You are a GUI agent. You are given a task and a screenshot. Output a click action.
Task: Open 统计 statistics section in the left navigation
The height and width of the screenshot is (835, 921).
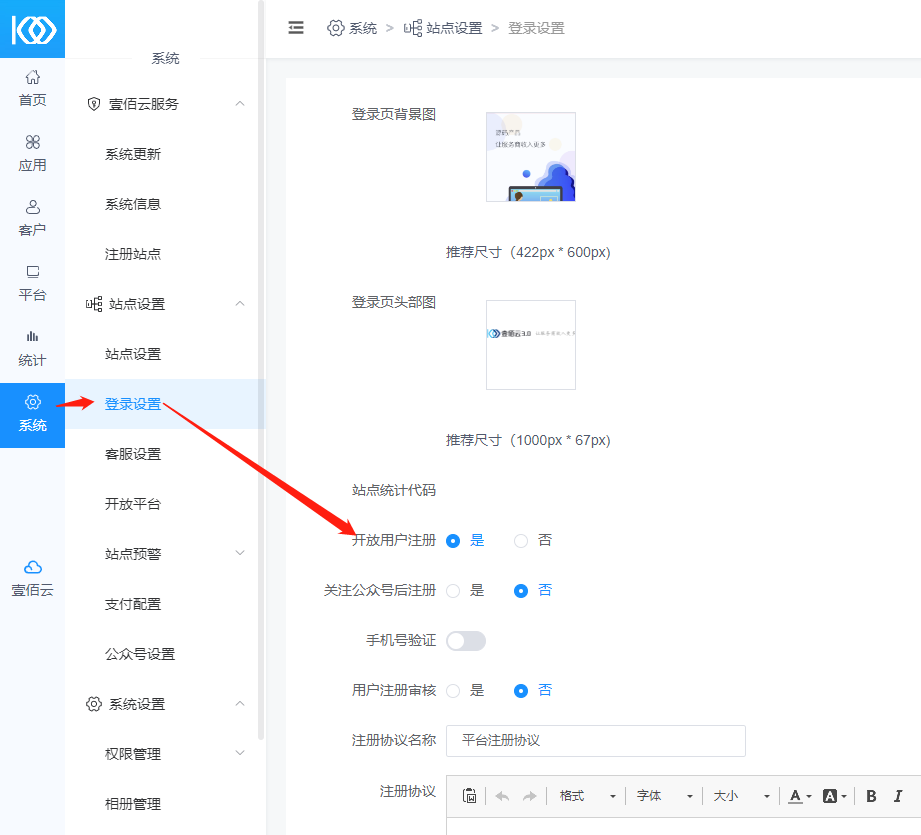point(32,349)
